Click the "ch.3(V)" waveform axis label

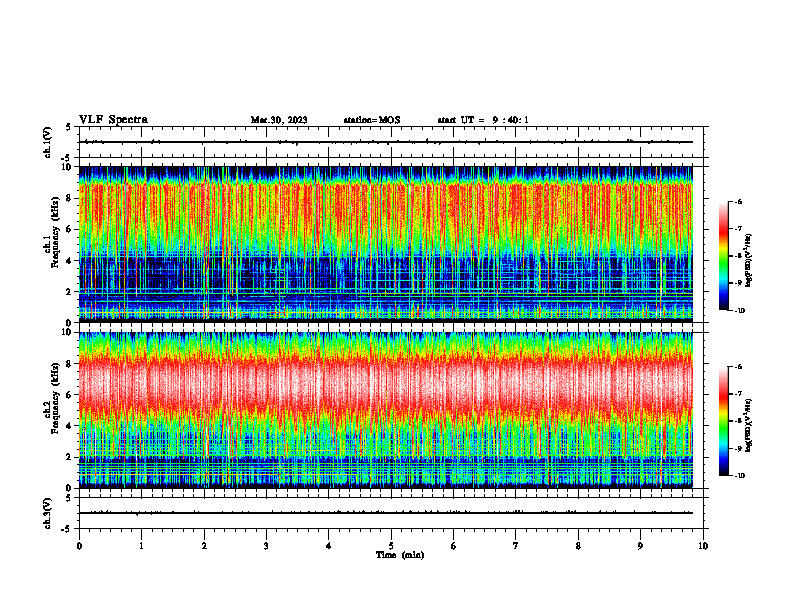tap(48, 513)
